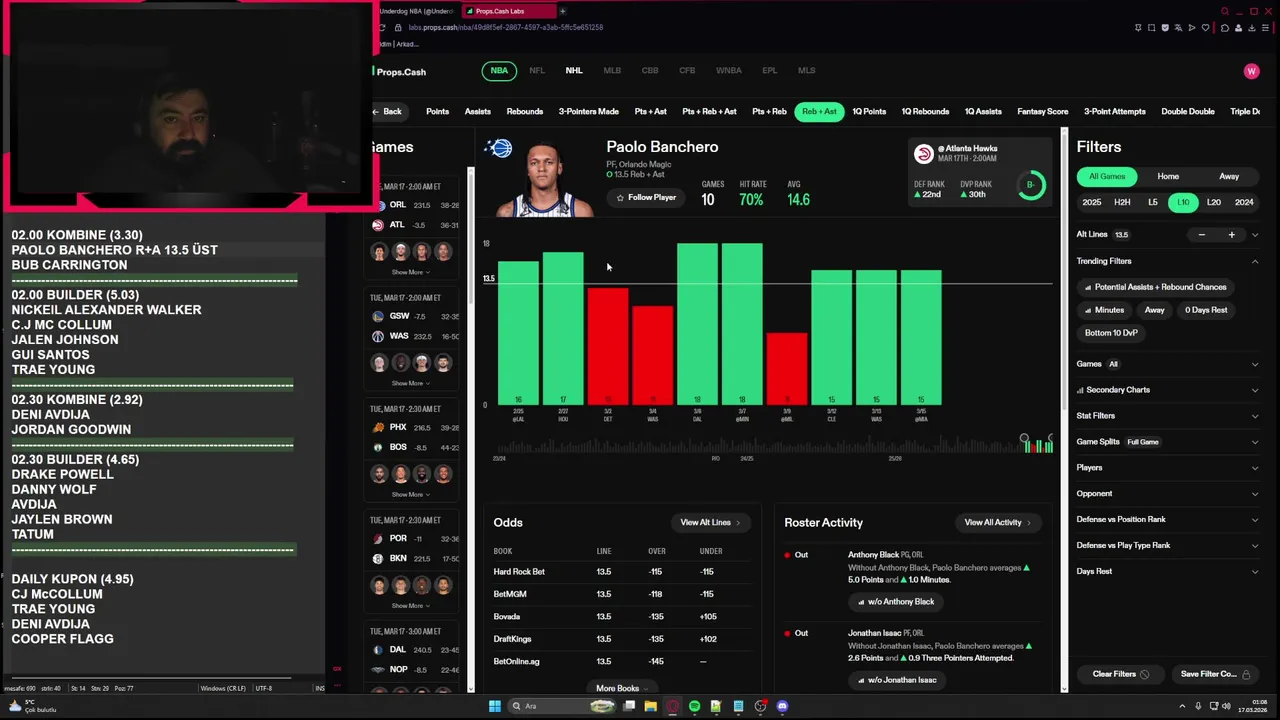Expand the Secondary Charts section
Screen dimensions: 1280x720
(1167, 390)
